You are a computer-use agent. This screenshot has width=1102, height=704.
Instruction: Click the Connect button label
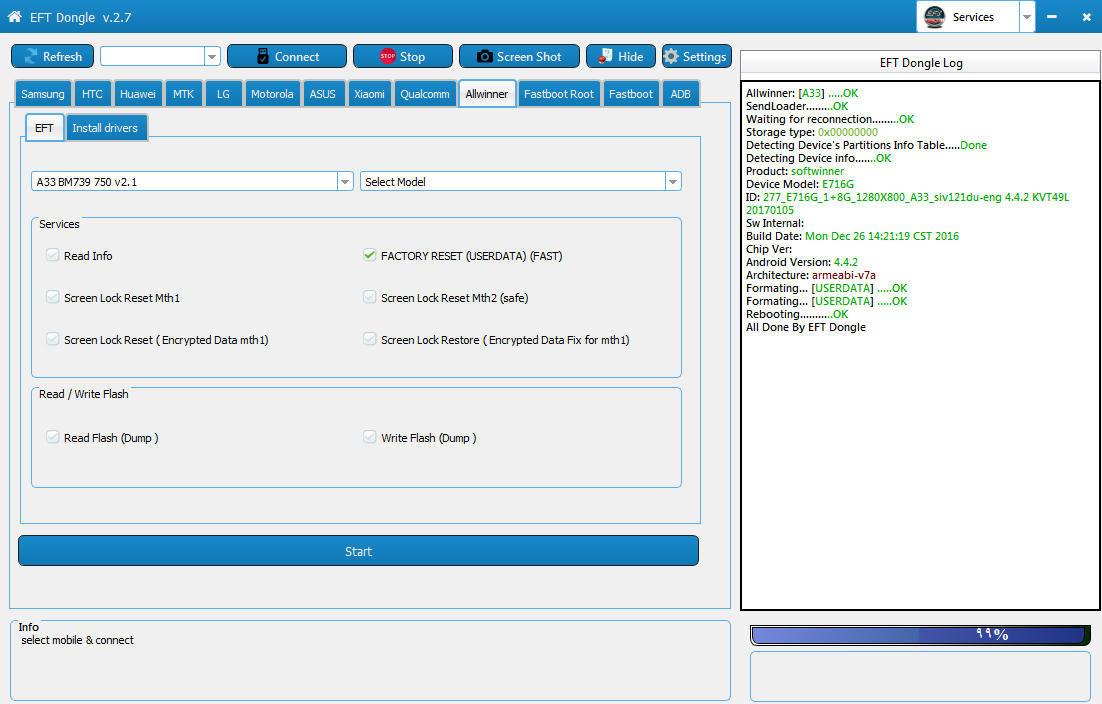(x=297, y=57)
